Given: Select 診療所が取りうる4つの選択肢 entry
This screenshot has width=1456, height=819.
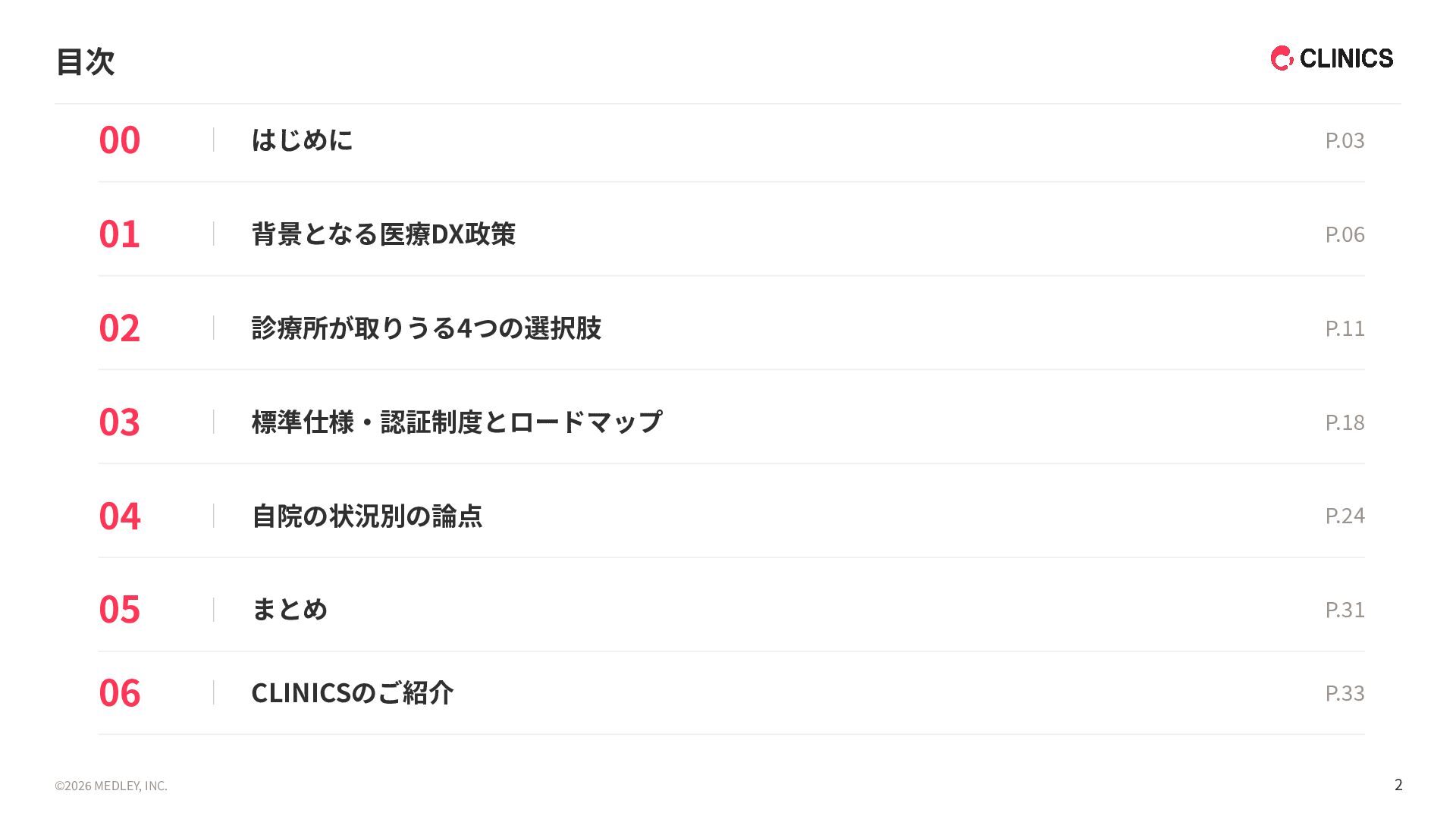Looking at the screenshot, I should point(426,328).
